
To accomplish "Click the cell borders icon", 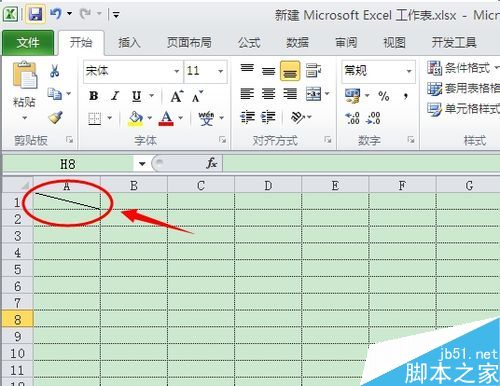I will (95, 118).
